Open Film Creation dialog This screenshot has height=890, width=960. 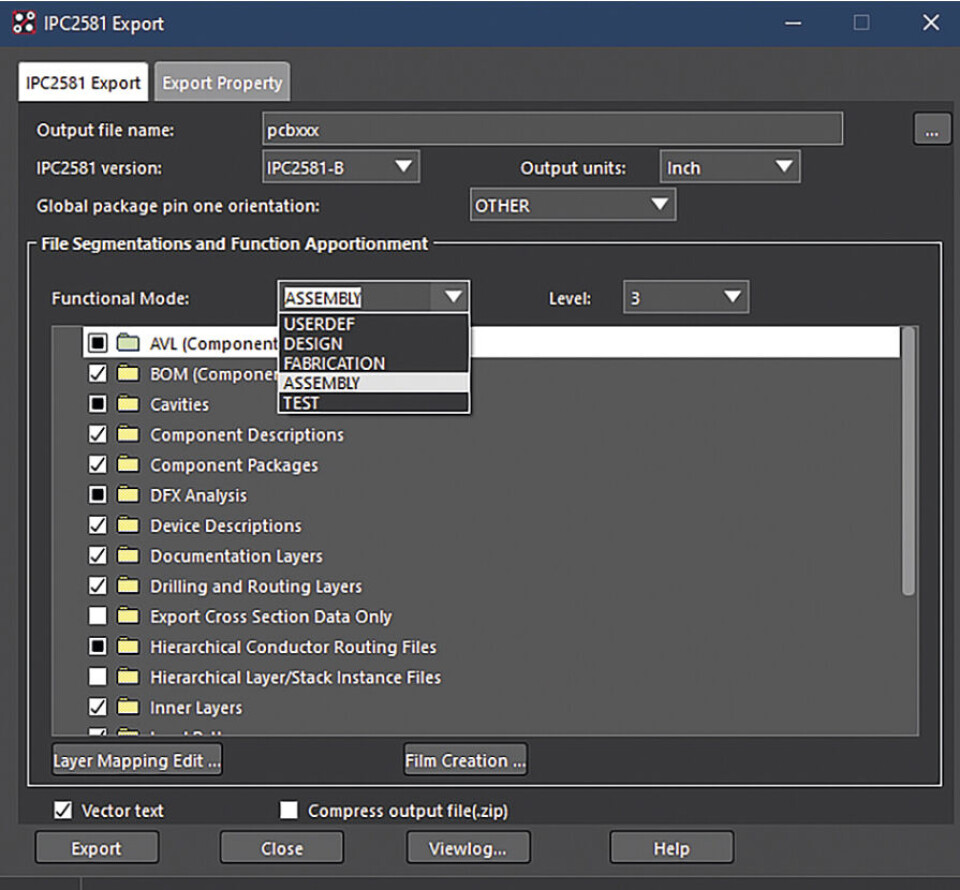(x=465, y=760)
